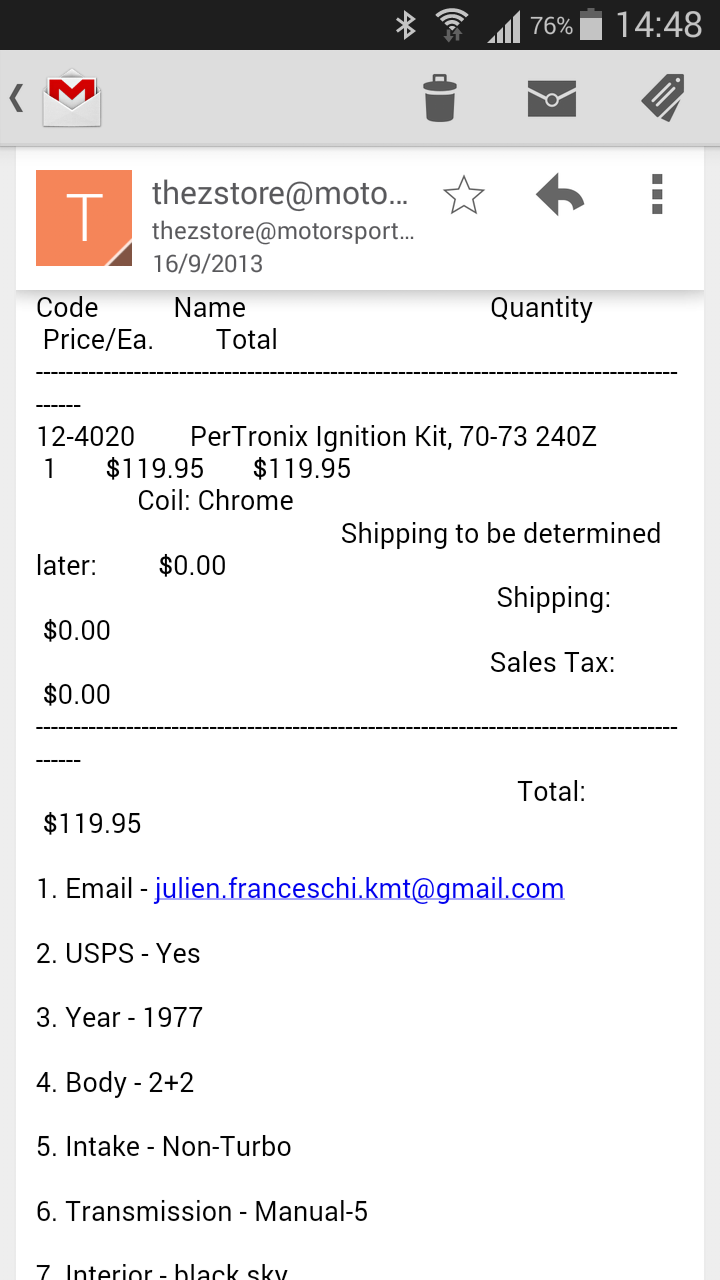Viewport: 720px width, 1280px height.
Task: Open the three-dot message overflow menu
Action: (x=656, y=195)
